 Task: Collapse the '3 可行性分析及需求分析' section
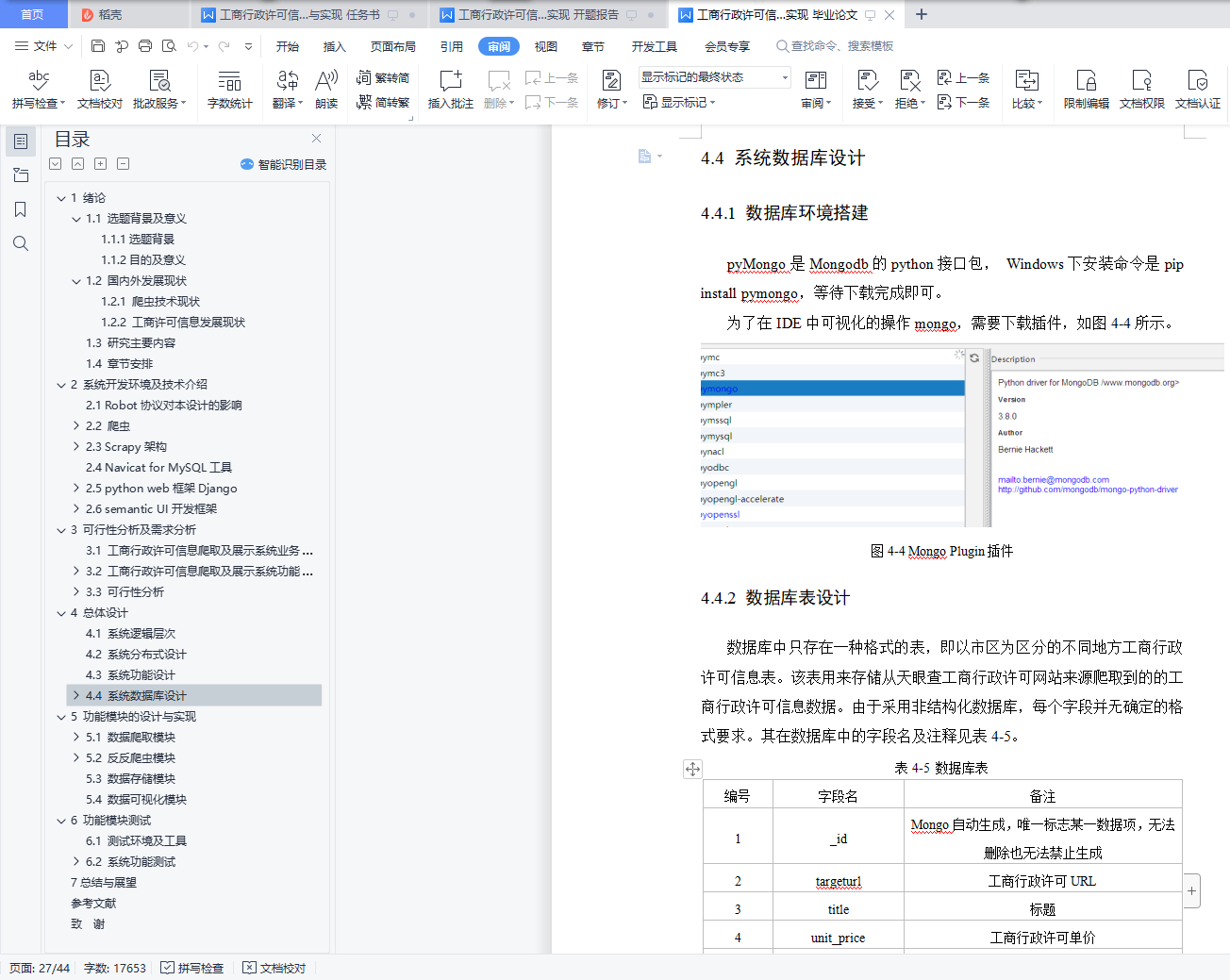(61, 530)
